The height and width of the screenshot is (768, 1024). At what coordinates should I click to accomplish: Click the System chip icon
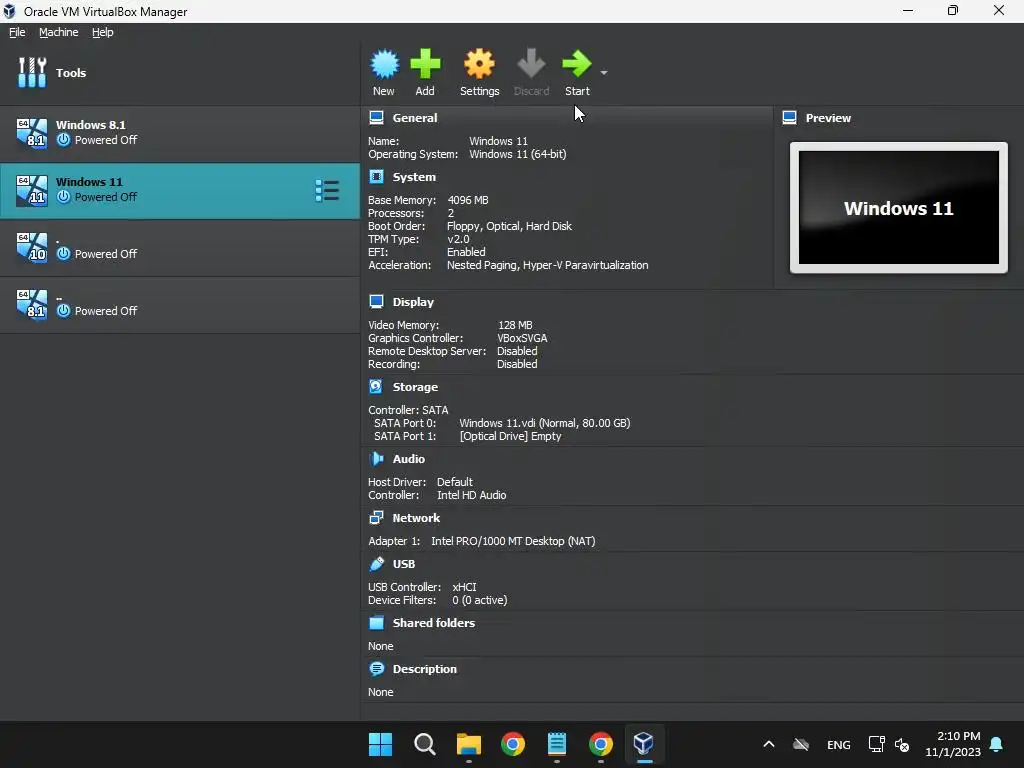coord(376,177)
